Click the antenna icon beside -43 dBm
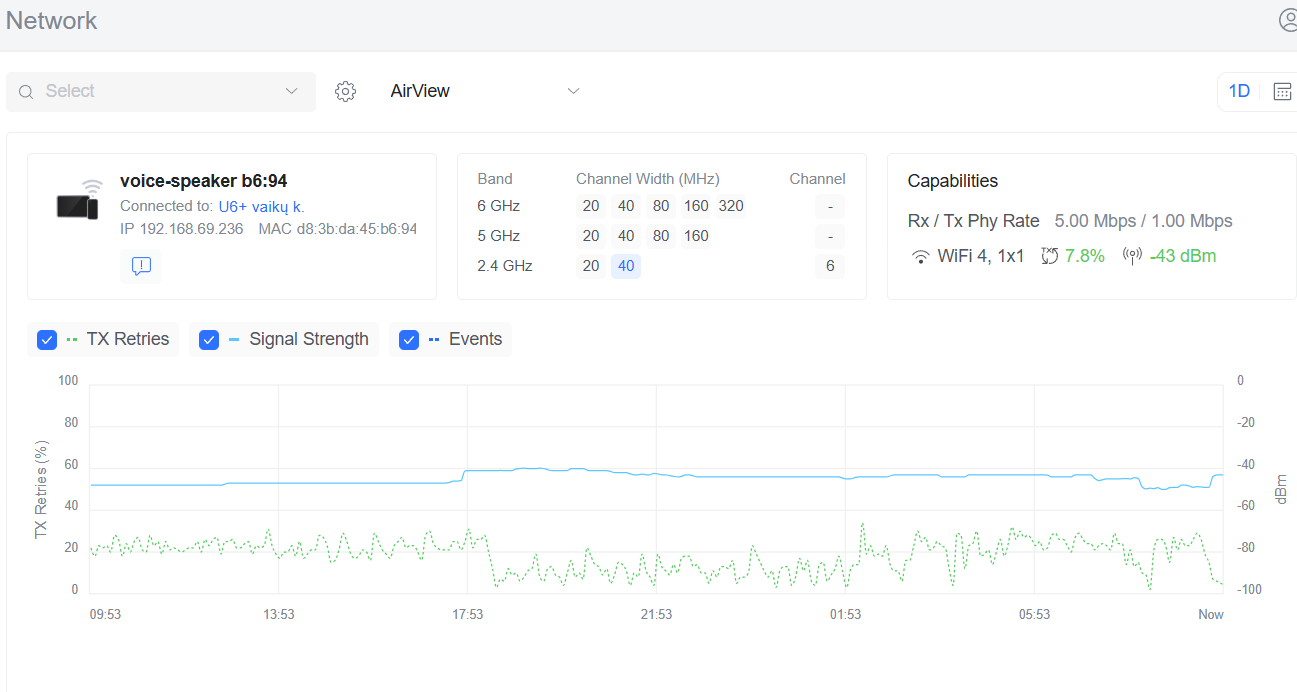 pyautogui.click(x=1132, y=256)
